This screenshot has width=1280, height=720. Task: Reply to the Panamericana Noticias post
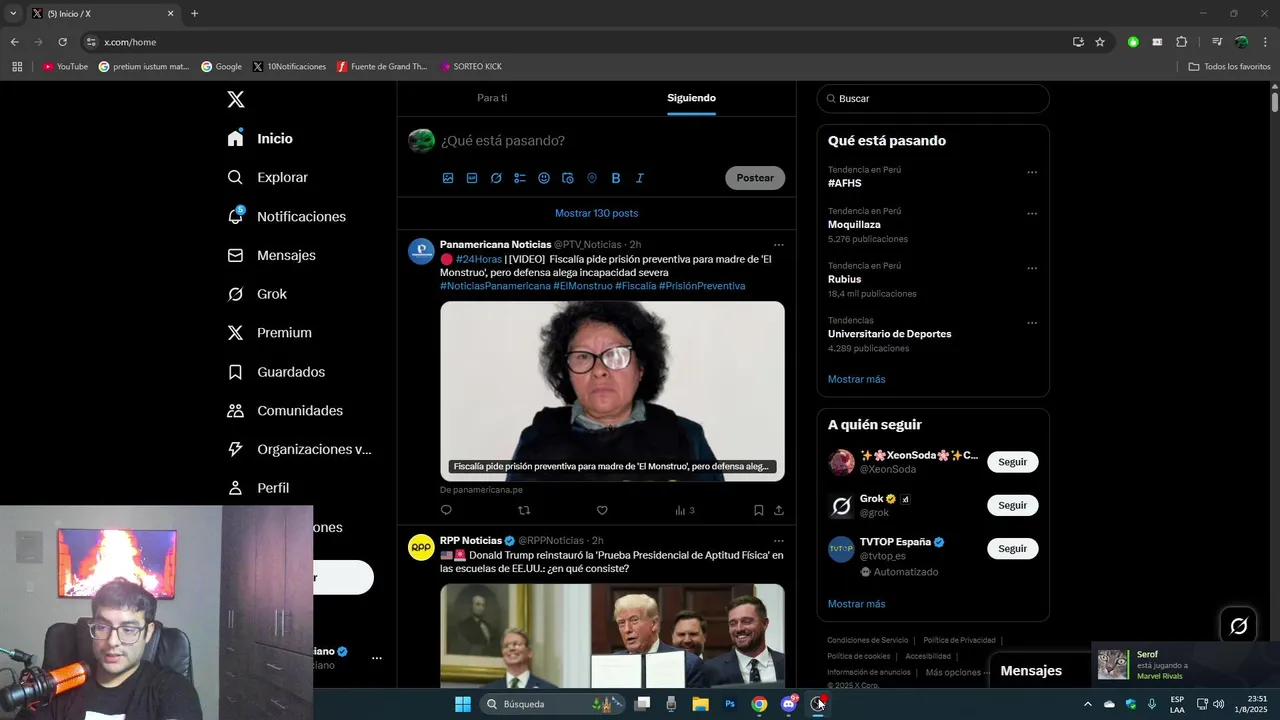click(x=446, y=510)
